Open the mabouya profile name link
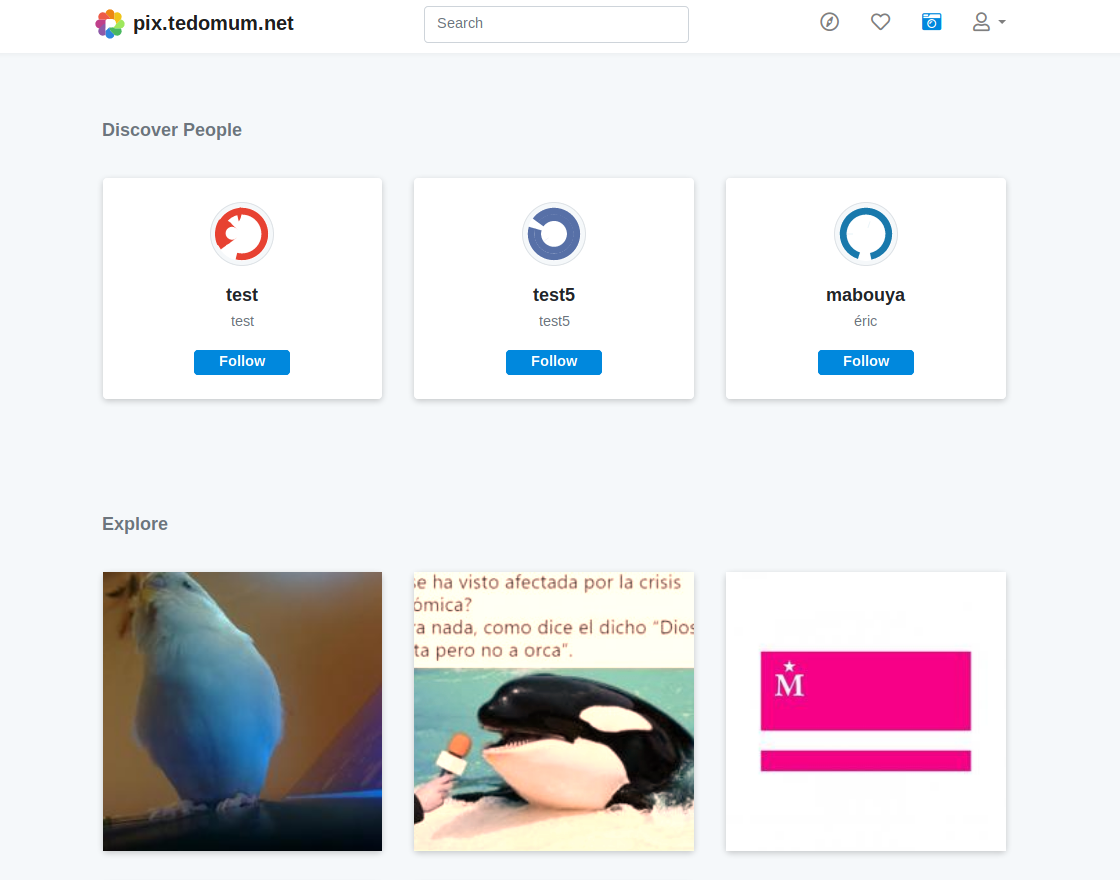This screenshot has width=1120, height=880. [865, 295]
